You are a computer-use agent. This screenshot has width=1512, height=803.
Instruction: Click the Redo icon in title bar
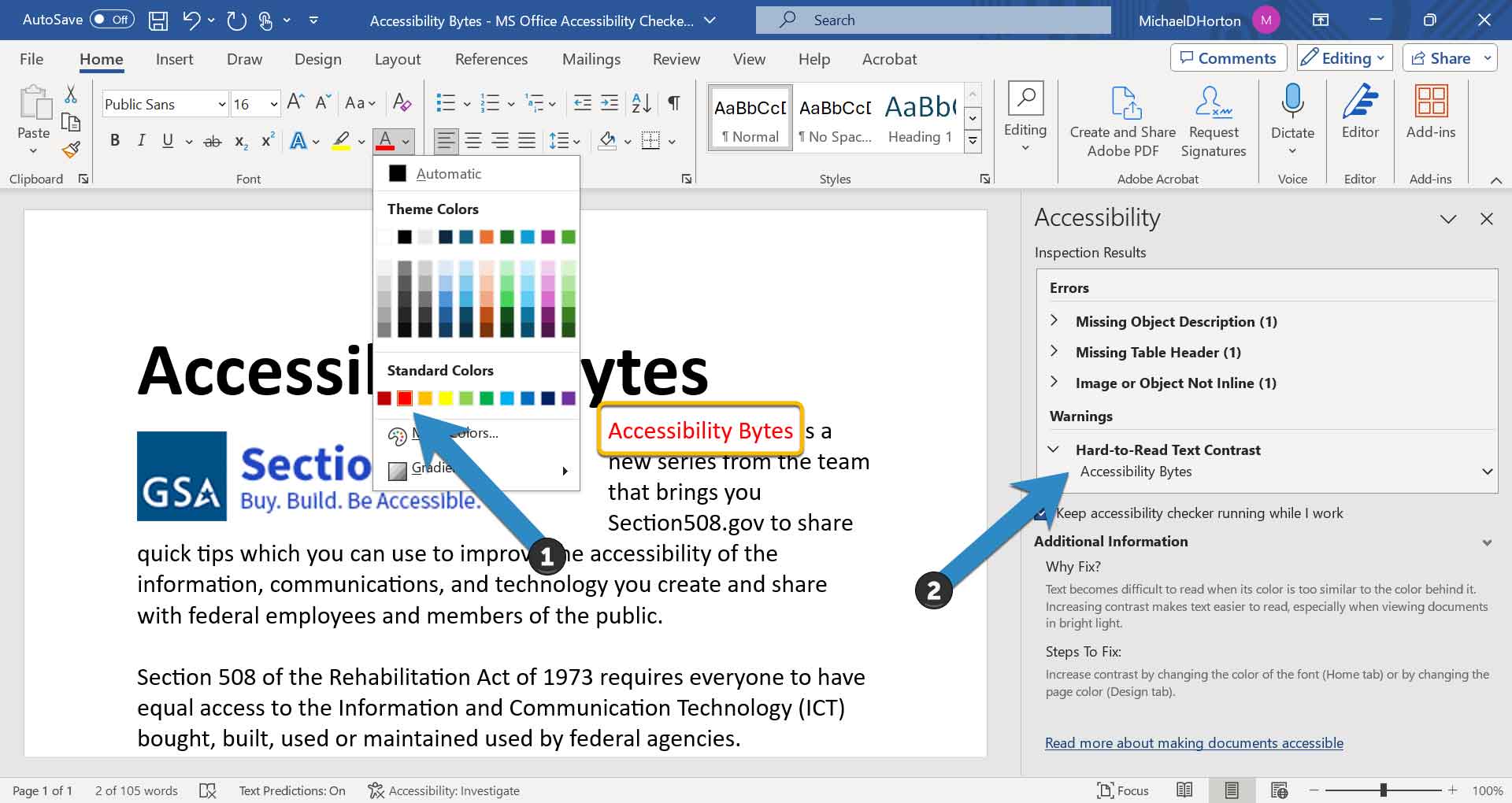coord(236,20)
